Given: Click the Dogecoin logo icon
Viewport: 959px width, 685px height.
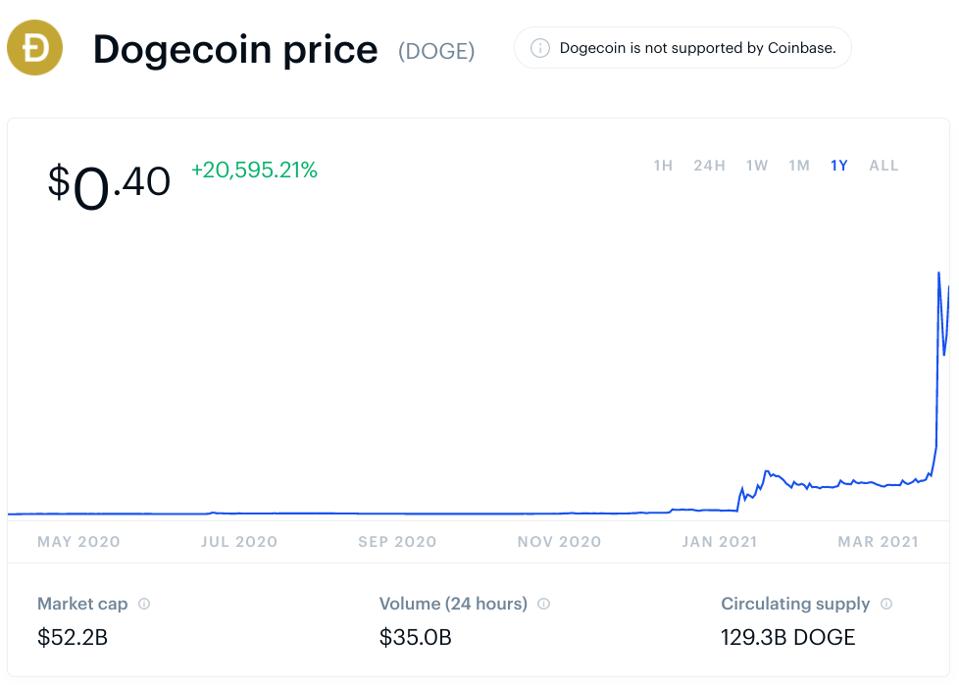Looking at the screenshot, I should click(35, 47).
